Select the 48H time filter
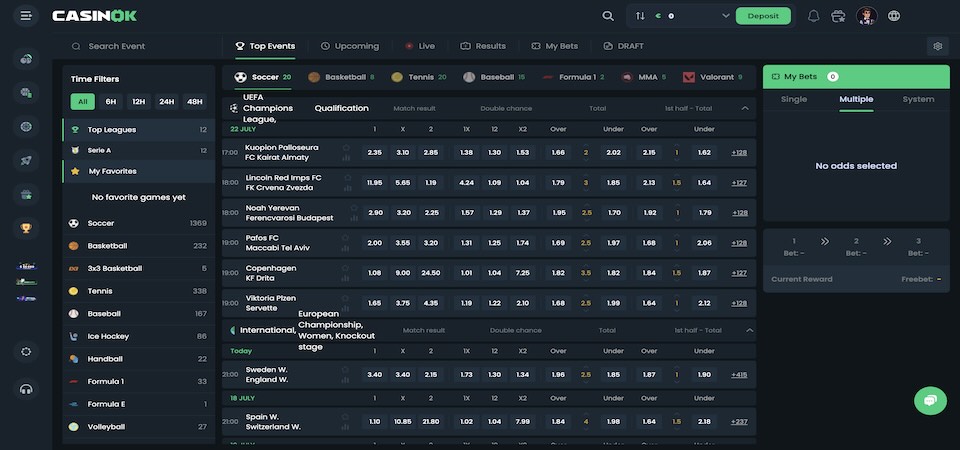This screenshot has width=960, height=450. coord(195,102)
